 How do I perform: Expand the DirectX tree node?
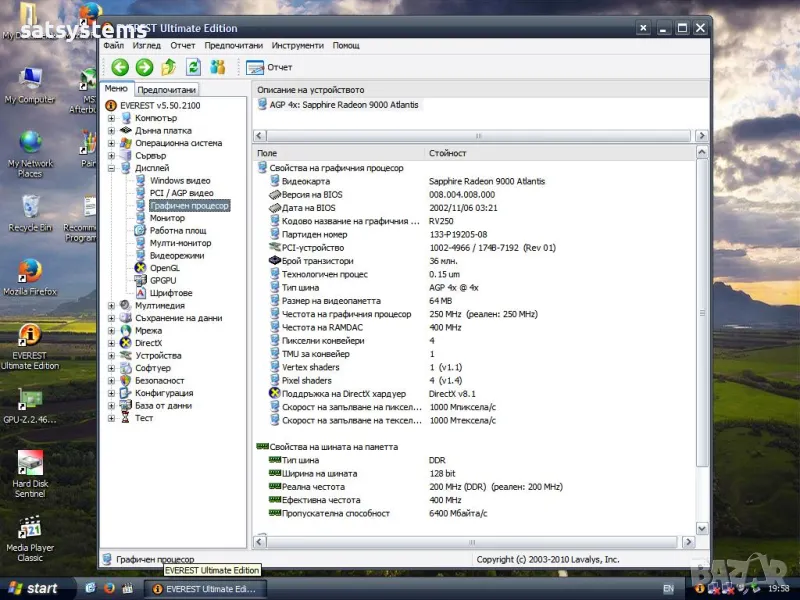tap(112, 343)
